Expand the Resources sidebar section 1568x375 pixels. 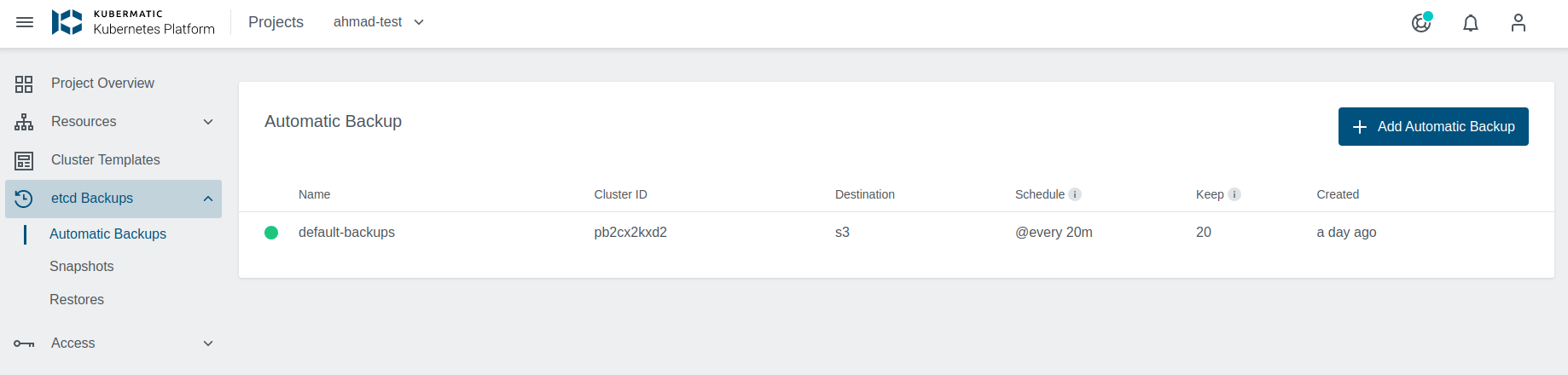pos(208,122)
